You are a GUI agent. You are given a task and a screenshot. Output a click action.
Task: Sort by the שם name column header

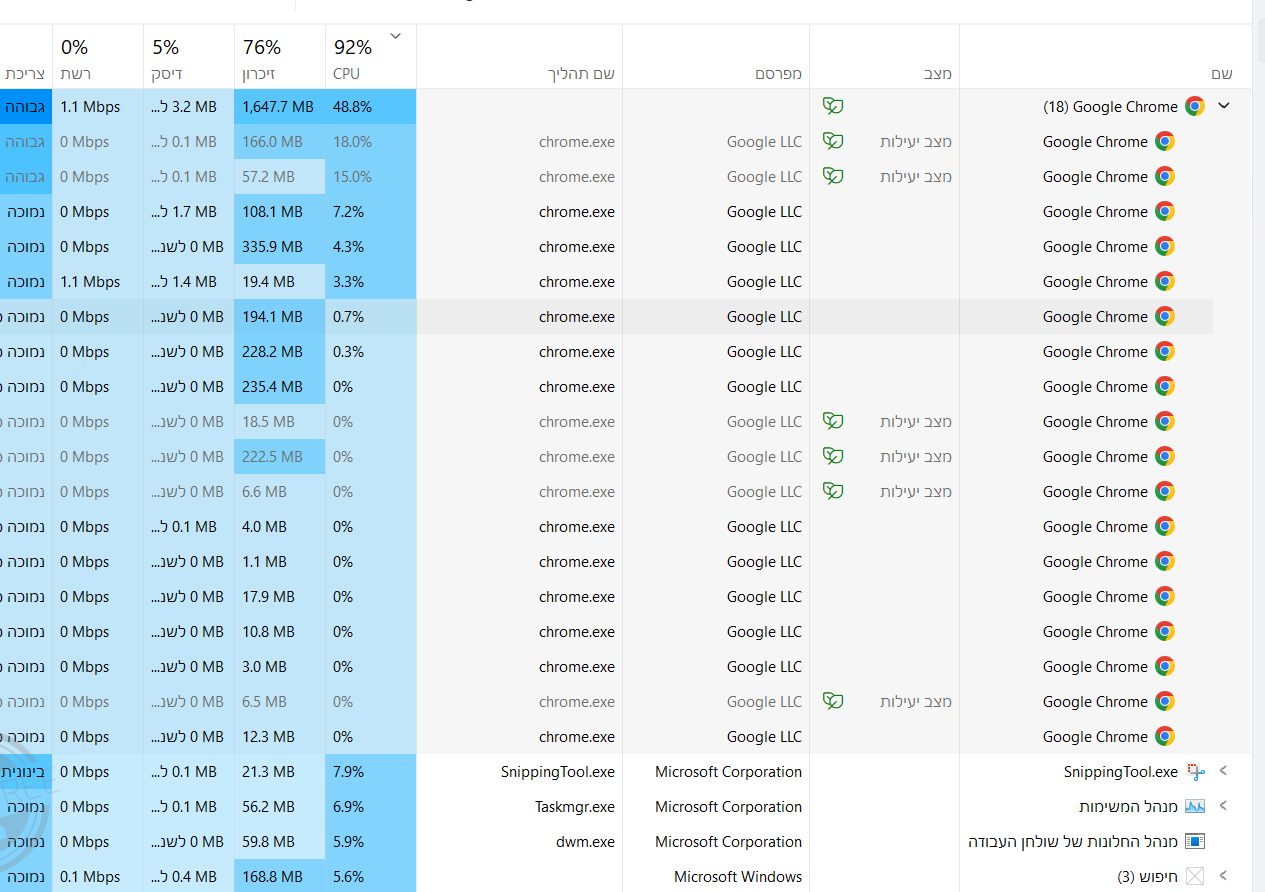pos(1105,57)
